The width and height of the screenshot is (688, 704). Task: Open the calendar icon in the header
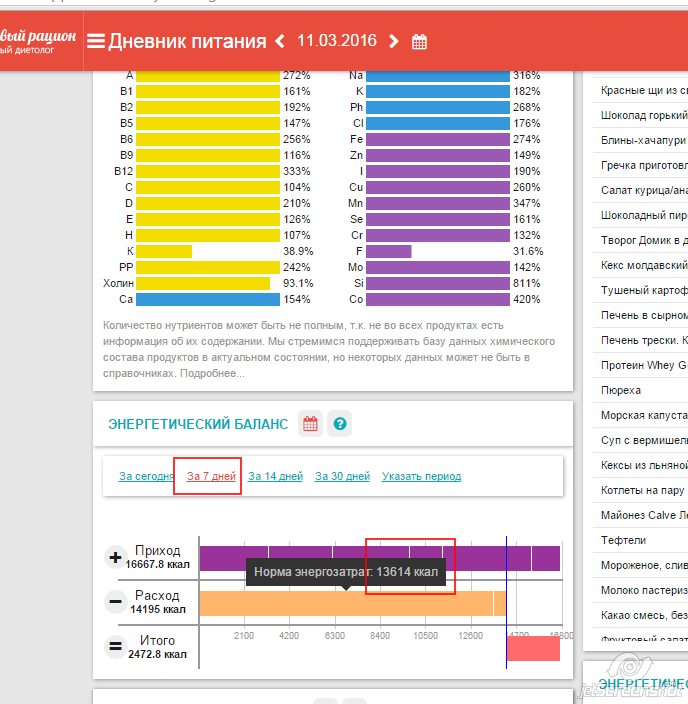tap(420, 42)
